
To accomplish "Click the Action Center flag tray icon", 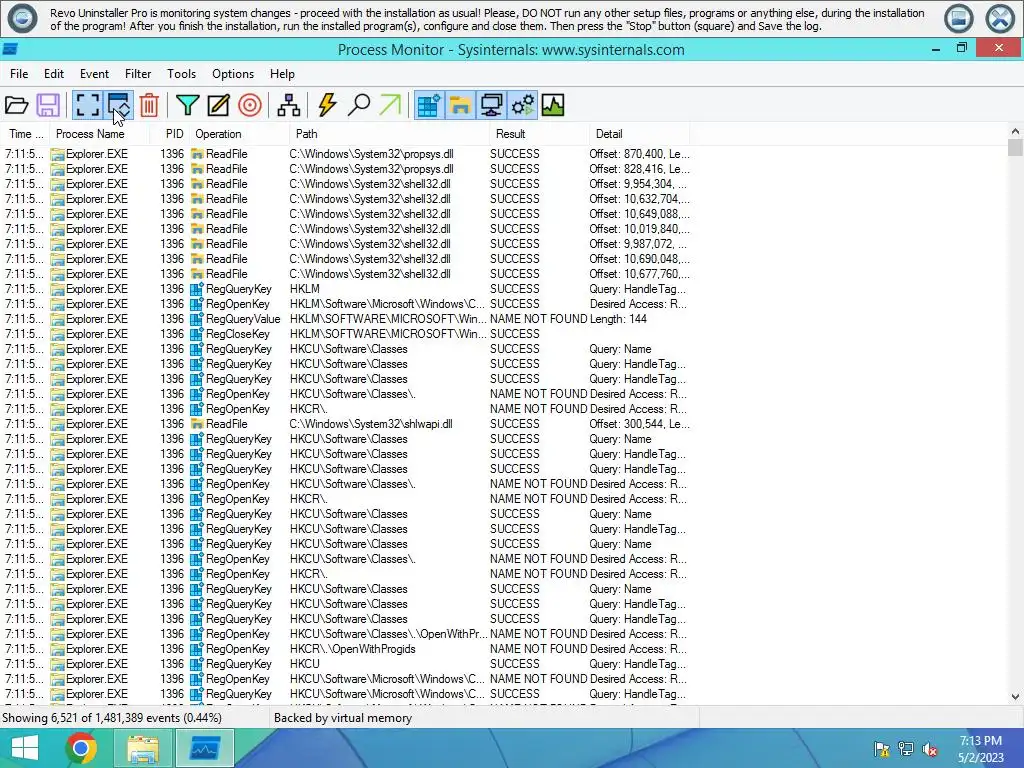I will (x=881, y=748).
